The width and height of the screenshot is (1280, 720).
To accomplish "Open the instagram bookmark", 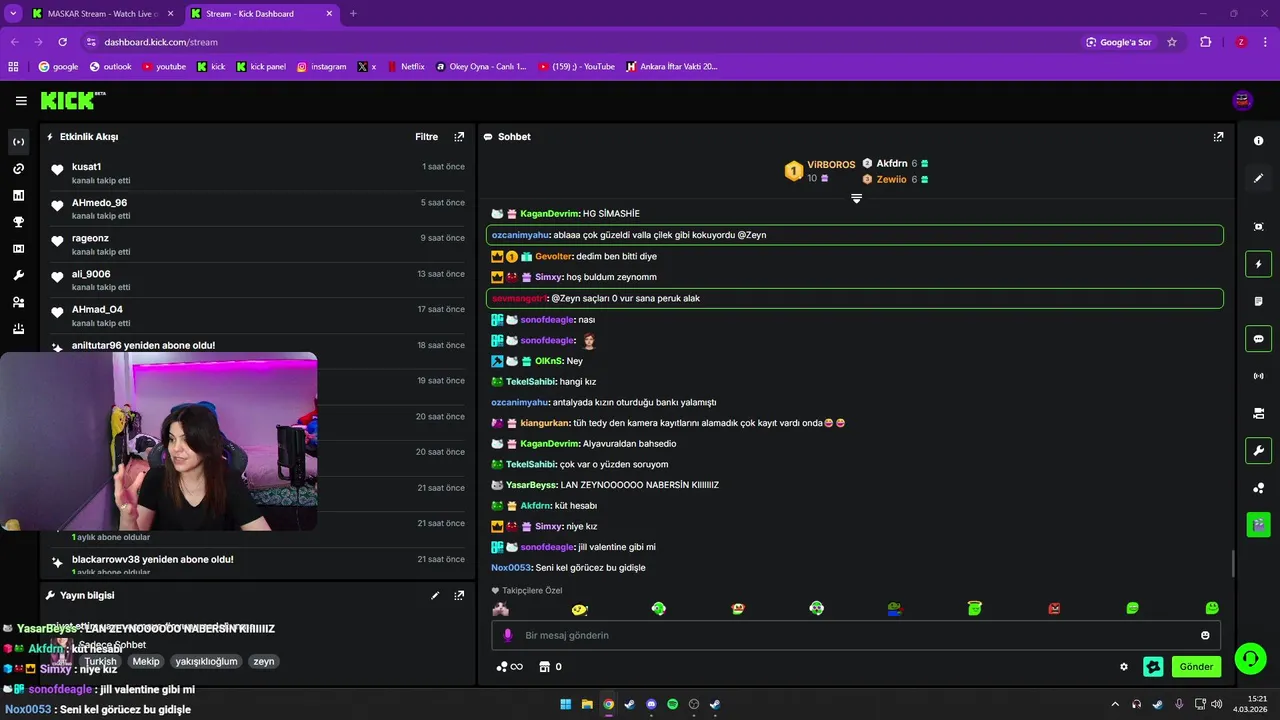I will tap(322, 67).
